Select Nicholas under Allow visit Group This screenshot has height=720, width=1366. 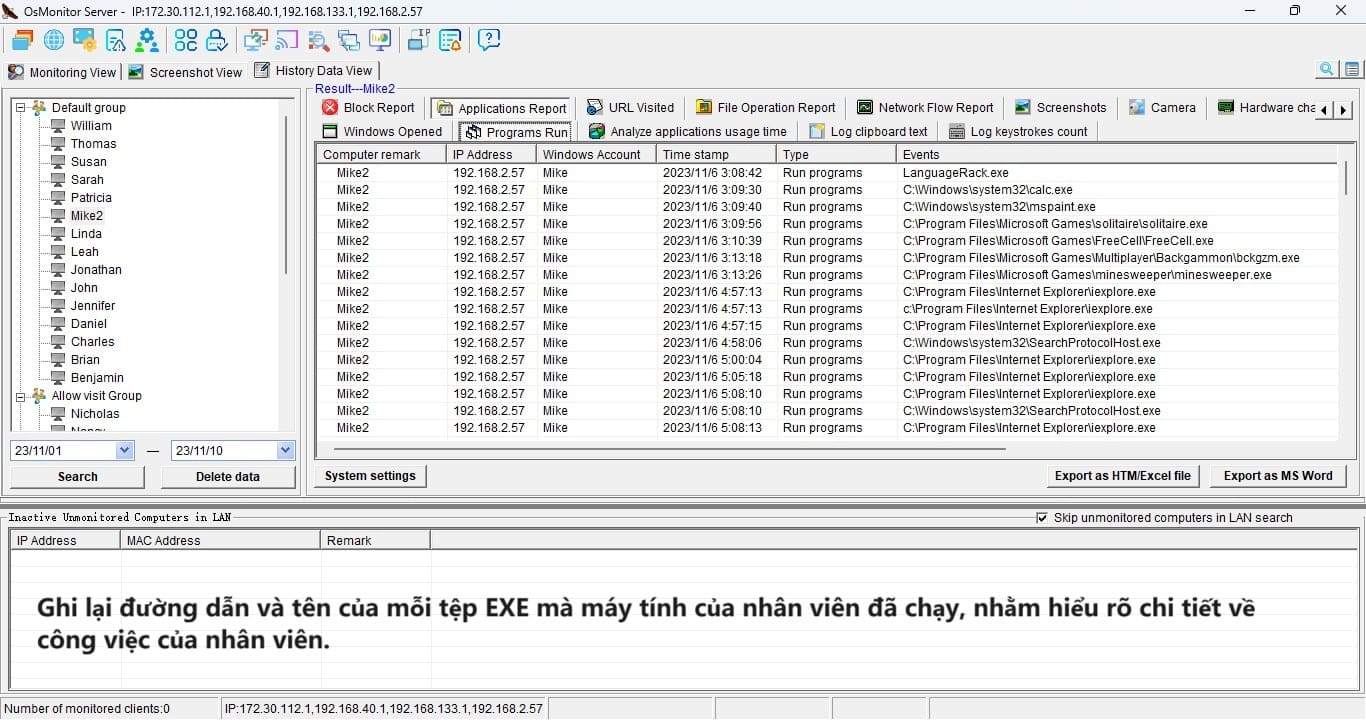coord(95,414)
